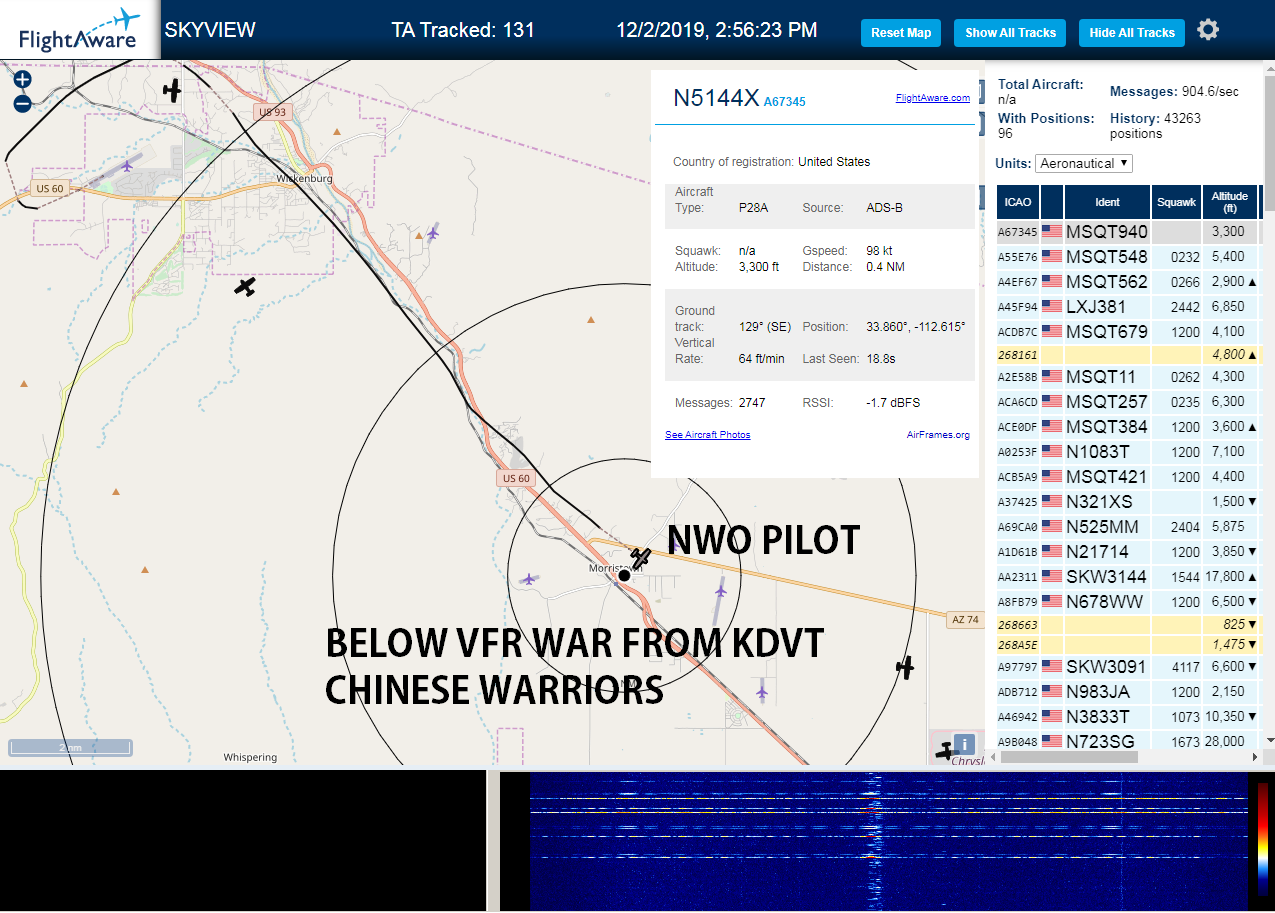Select the MSQT384 row
The width and height of the screenshot is (1275, 913).
[x=1128, y=427]
